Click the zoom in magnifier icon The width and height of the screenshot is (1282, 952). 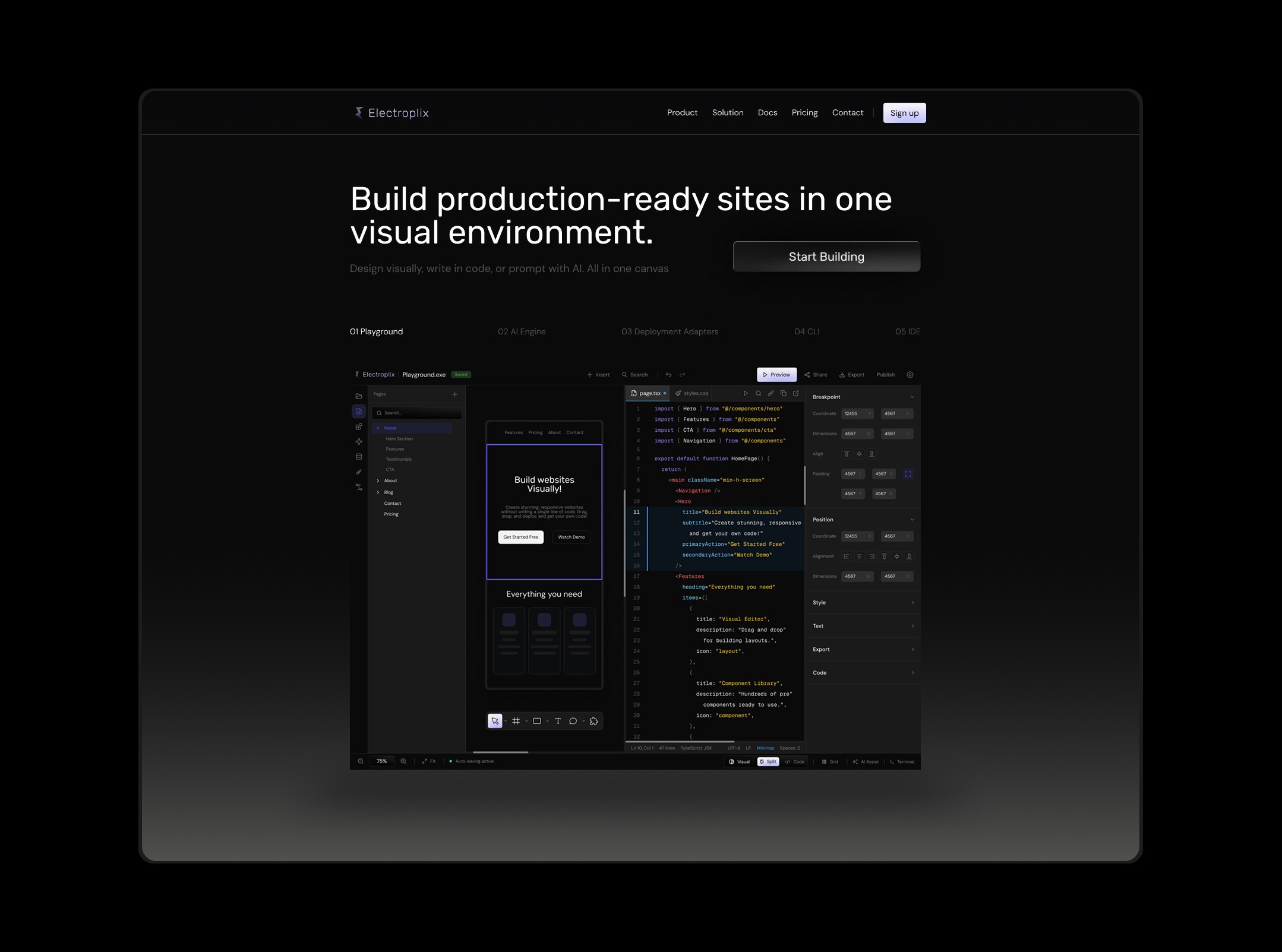(x=403, y=761)
